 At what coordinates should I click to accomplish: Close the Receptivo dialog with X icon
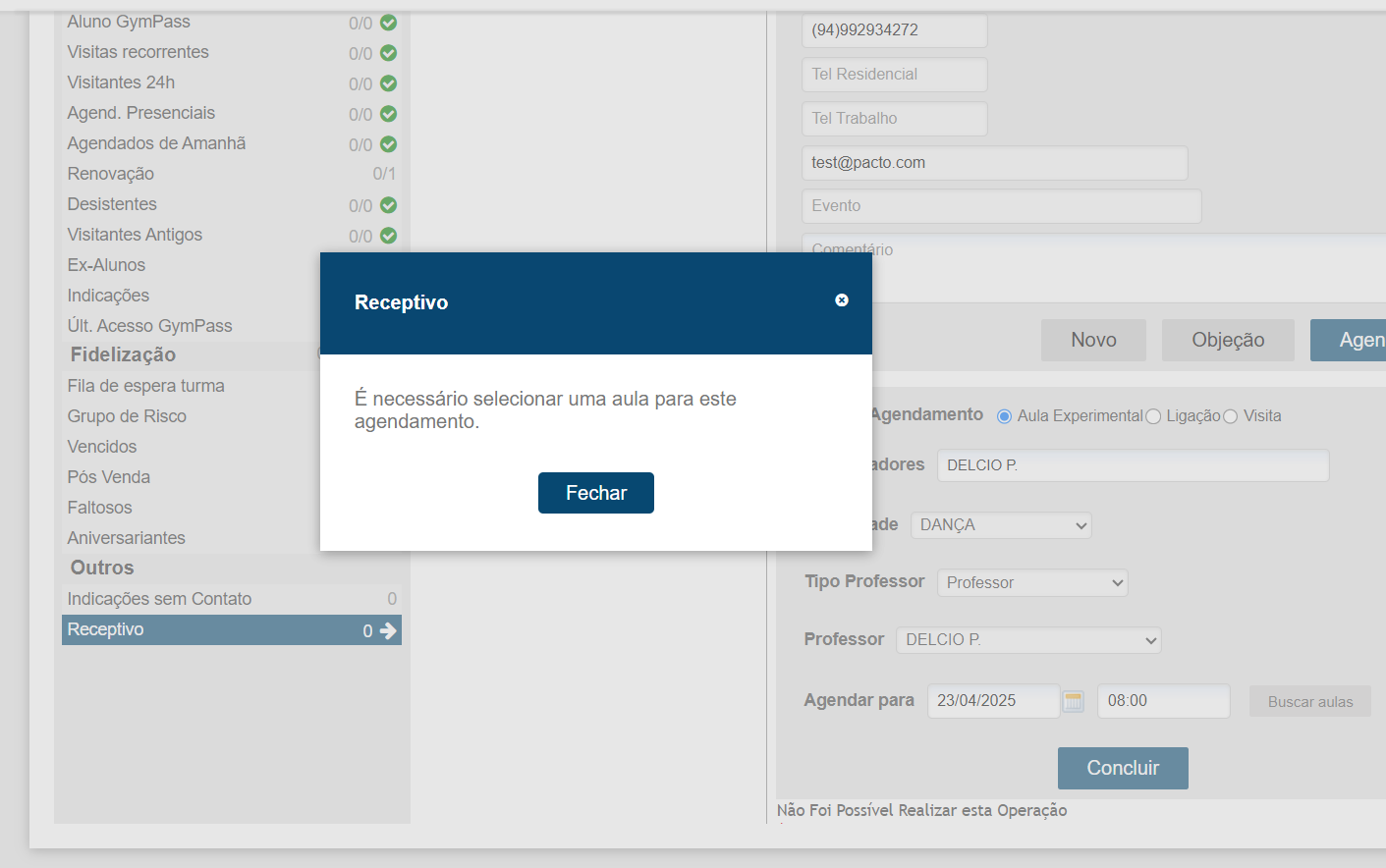(842, 300)
